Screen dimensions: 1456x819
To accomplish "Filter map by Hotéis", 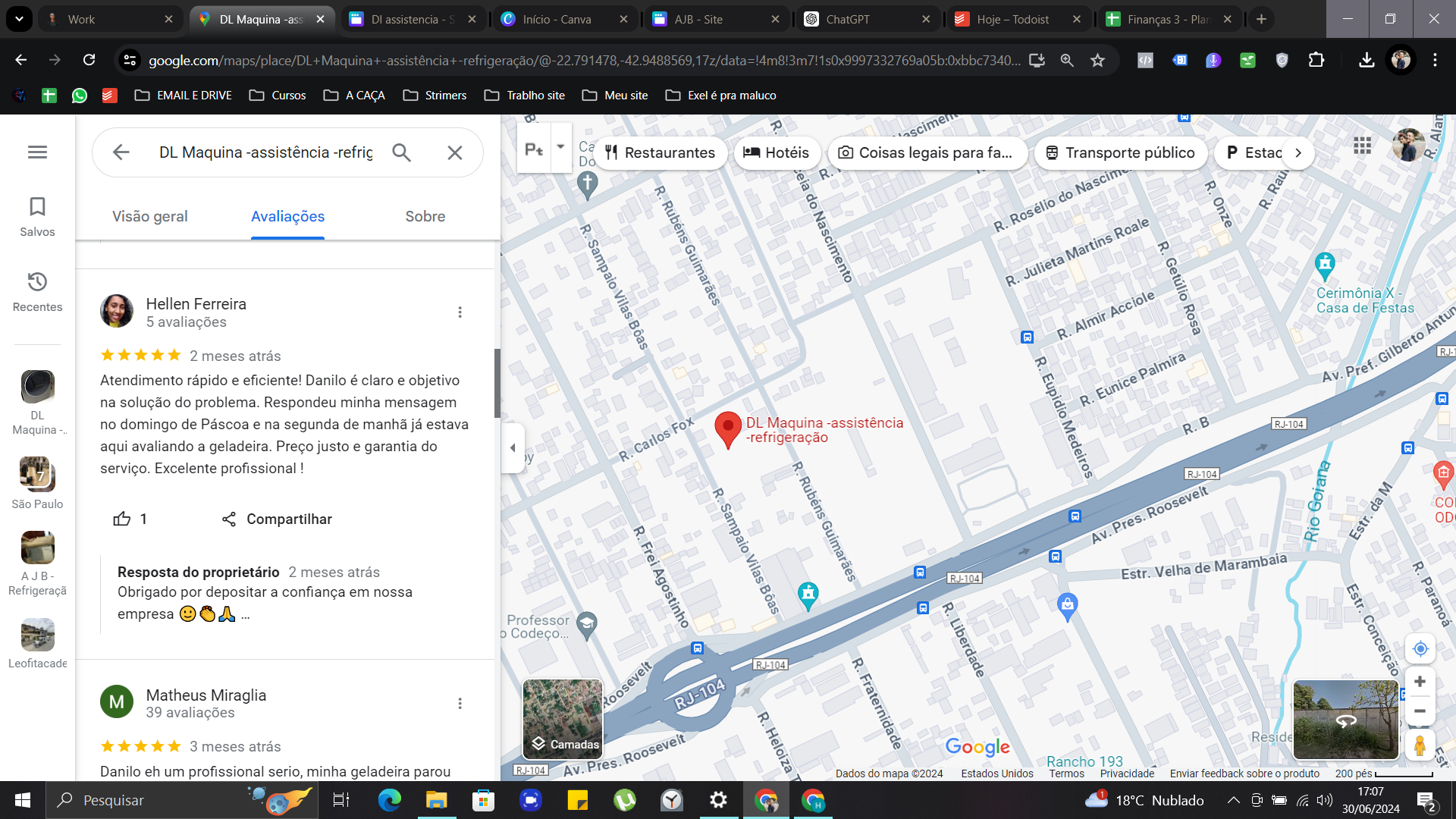I will (x=777, y=152).
